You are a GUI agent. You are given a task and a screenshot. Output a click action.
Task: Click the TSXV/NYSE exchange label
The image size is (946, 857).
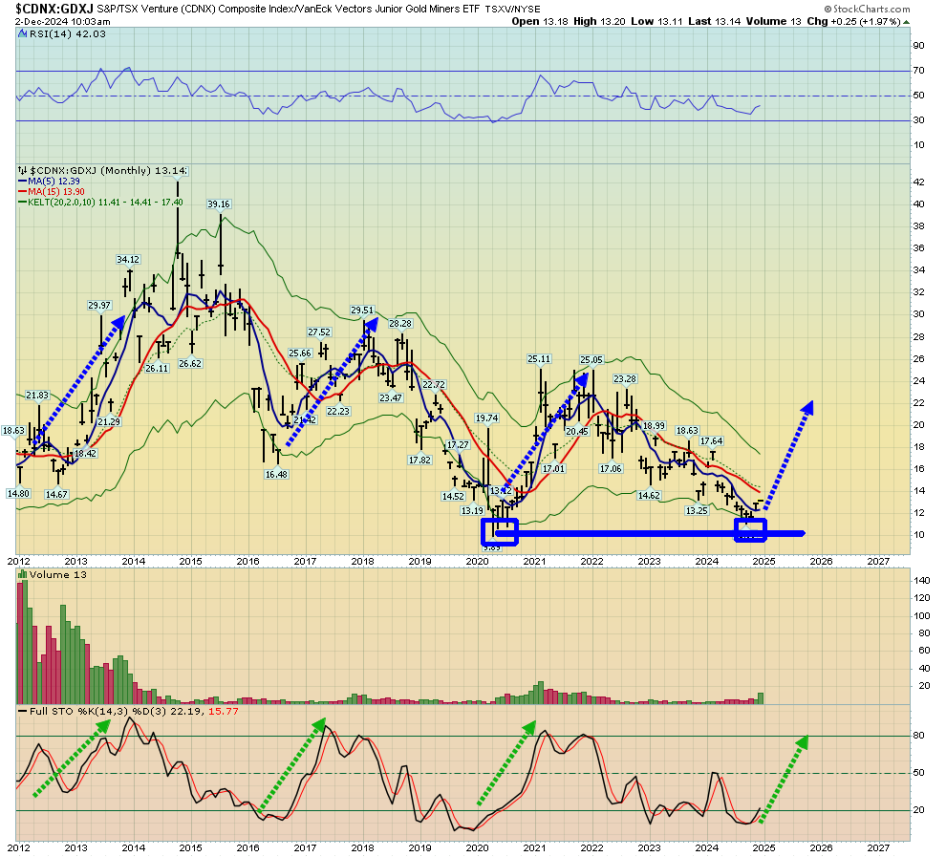tap(513, 10)
